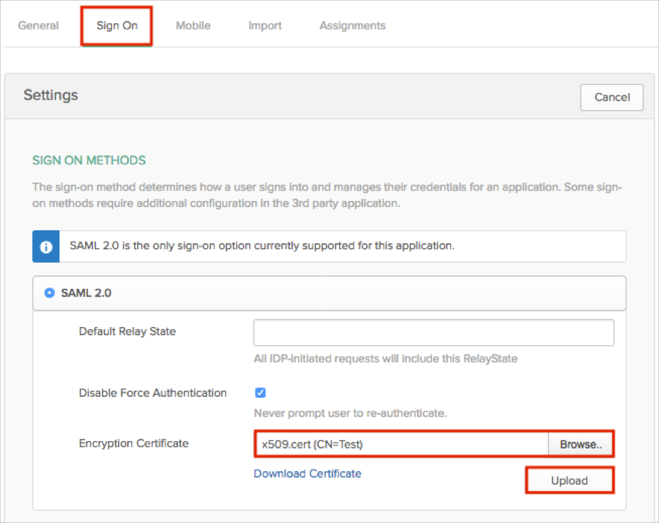Open the Sign On tab

117,25
